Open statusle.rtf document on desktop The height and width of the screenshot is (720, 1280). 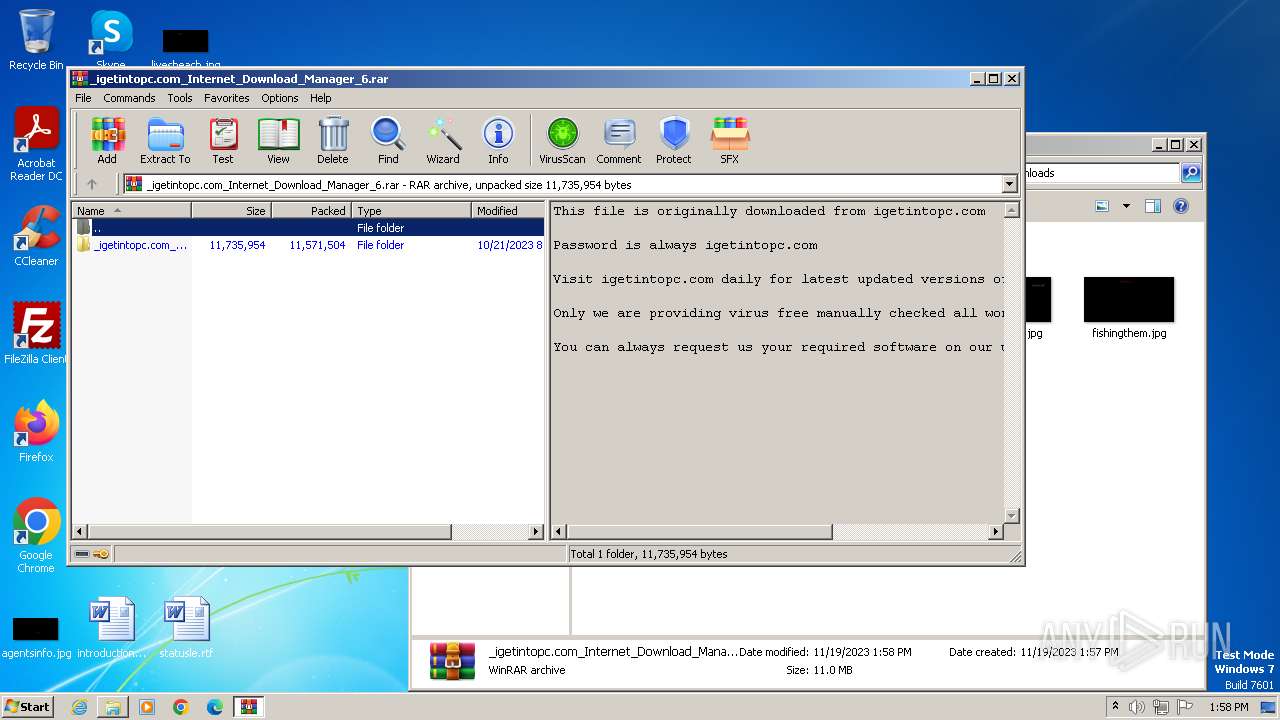[186, 628]
